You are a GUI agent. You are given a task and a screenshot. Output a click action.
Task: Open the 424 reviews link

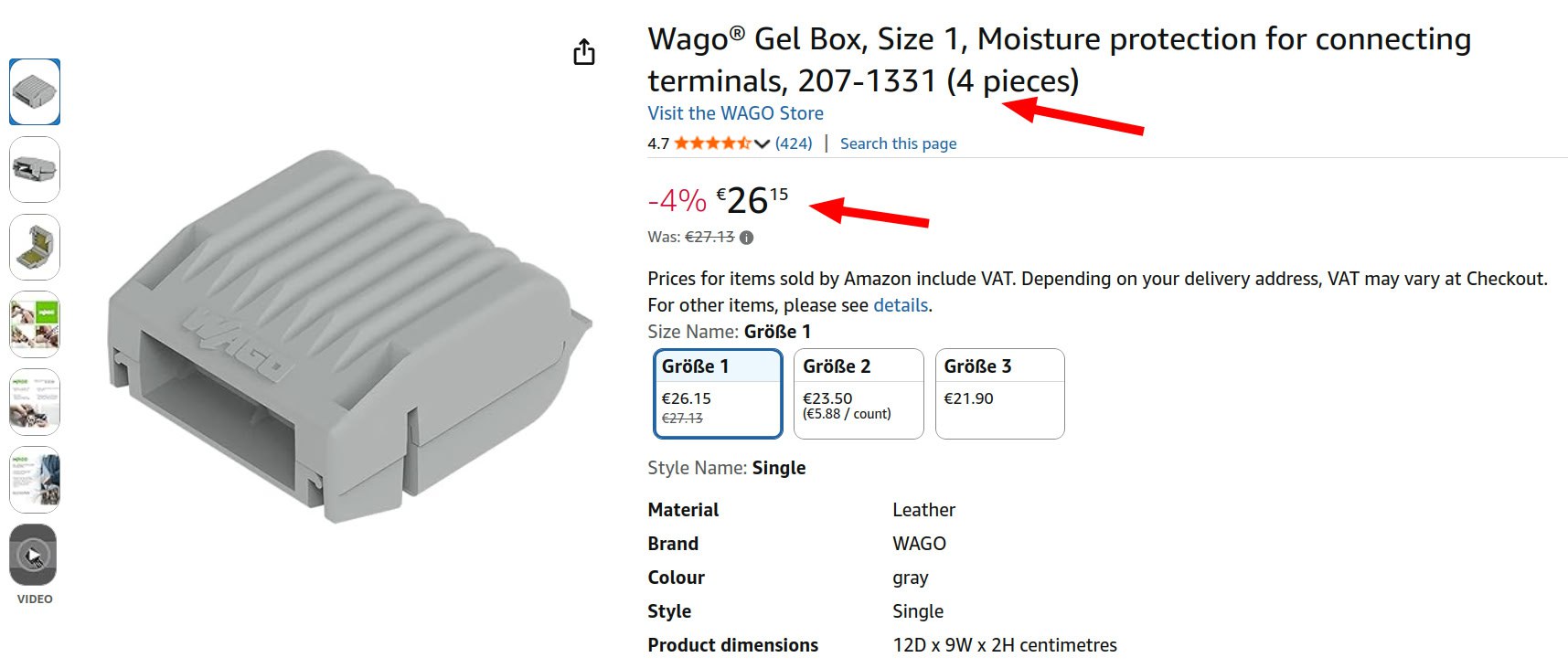[x=794, y=143]
